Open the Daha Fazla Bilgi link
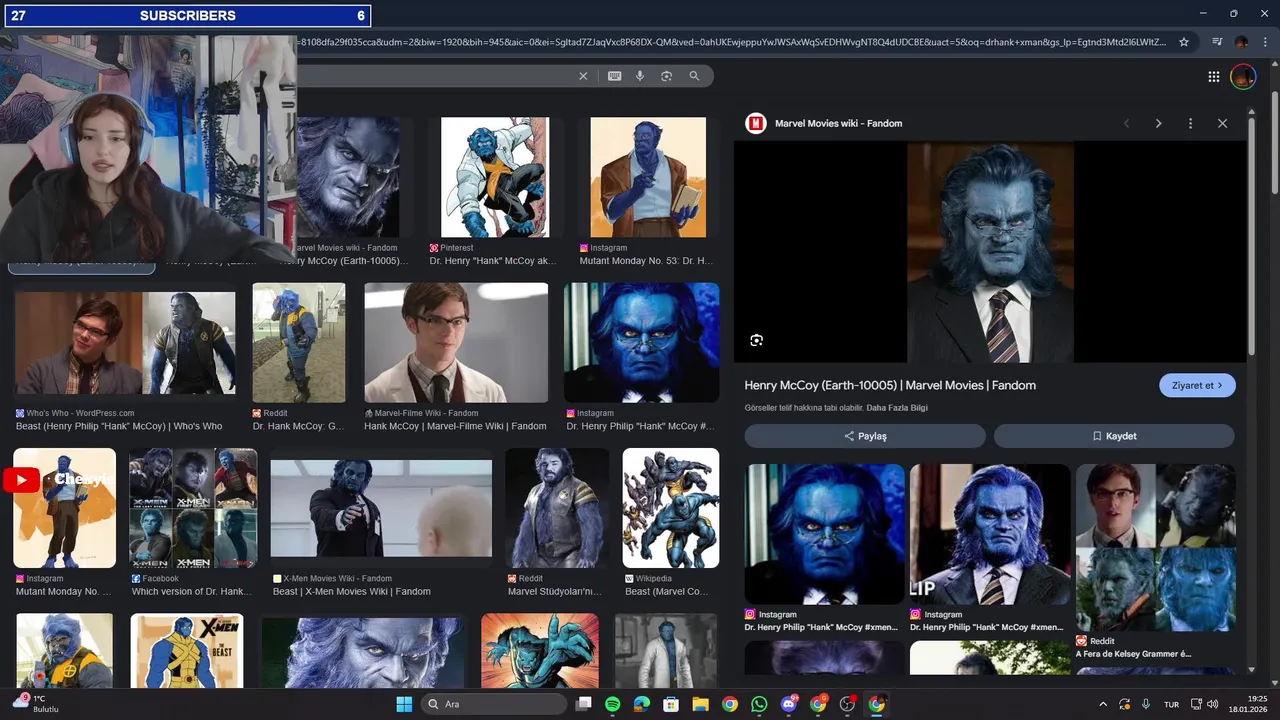This screenshot has width=1280, height=720. tap(896, 408)
